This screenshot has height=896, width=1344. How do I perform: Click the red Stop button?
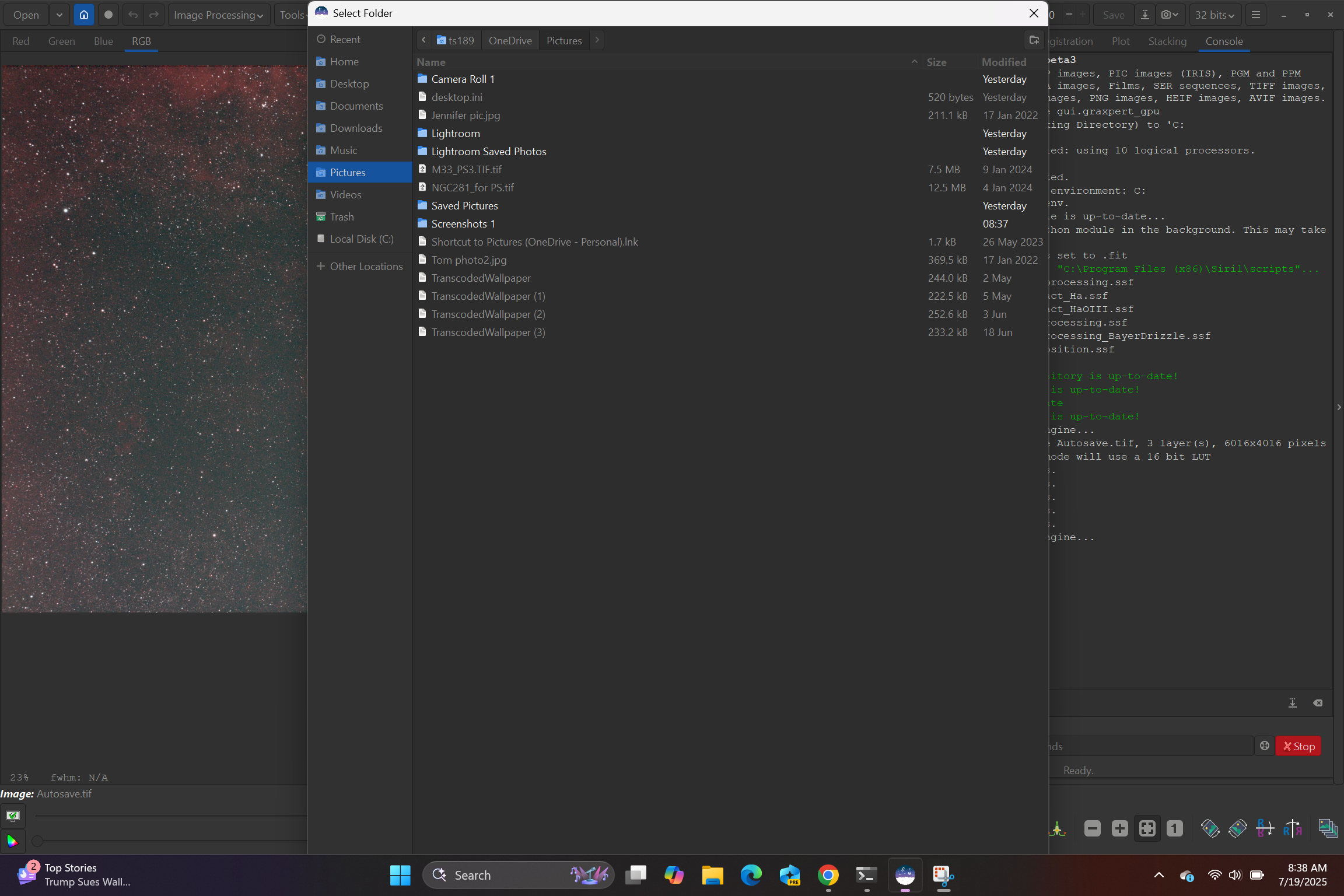click(1298, 746)
